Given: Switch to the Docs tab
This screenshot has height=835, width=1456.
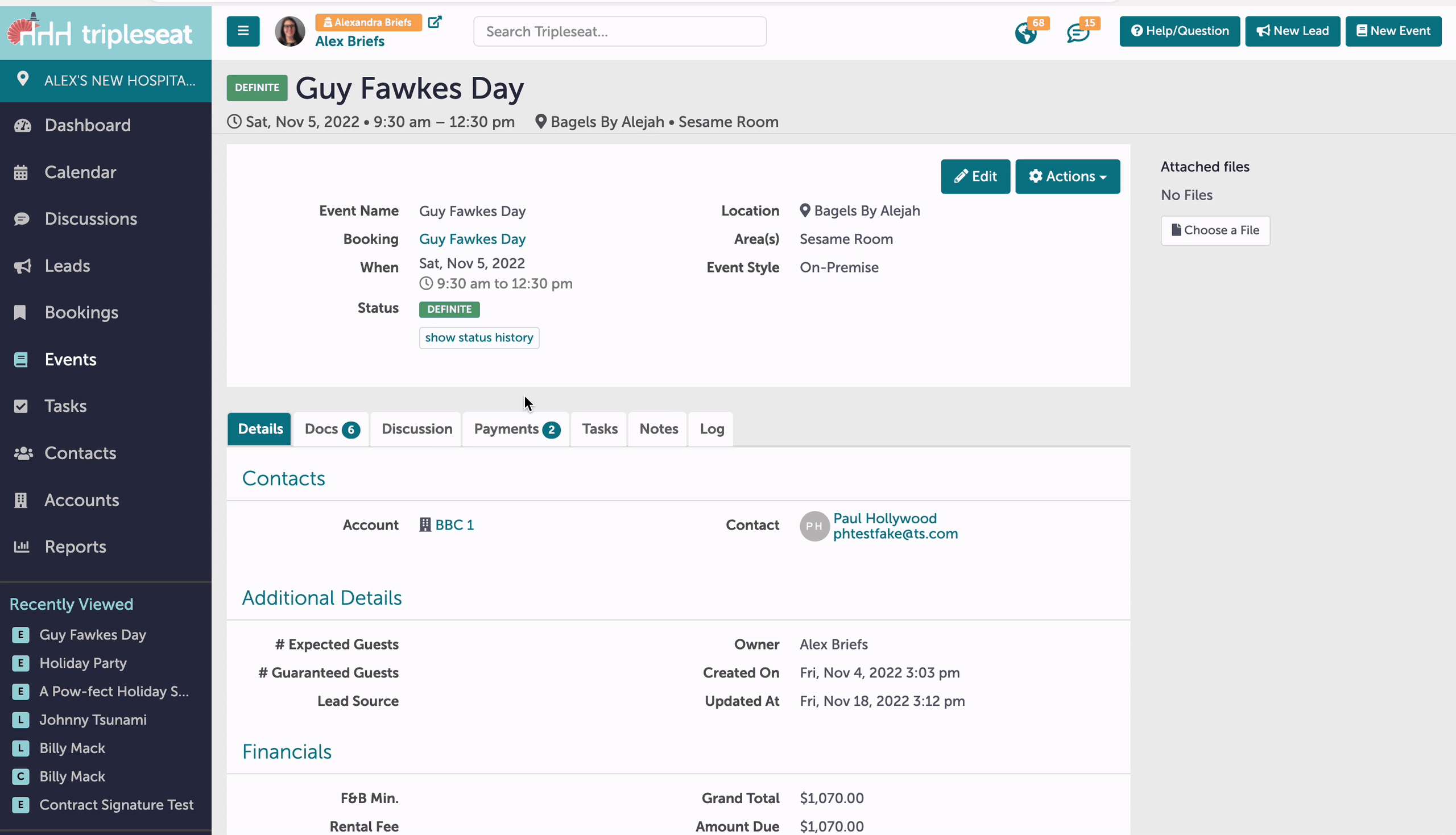Looking at the screenshot, I should click(x=332, y=428).
